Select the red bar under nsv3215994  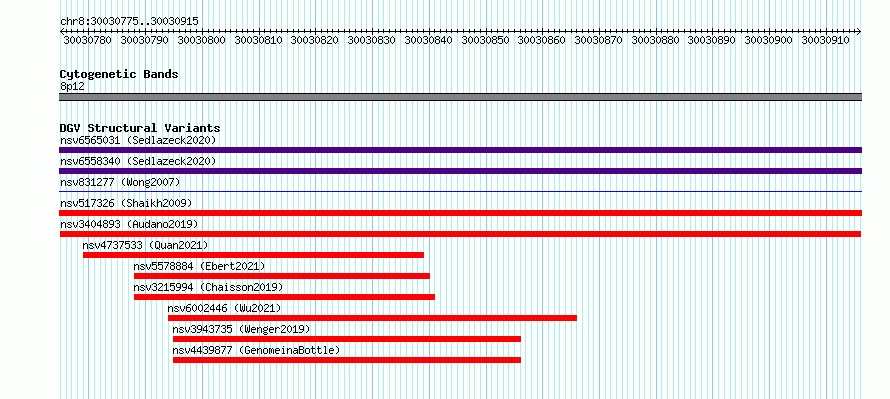coord(284,297)
